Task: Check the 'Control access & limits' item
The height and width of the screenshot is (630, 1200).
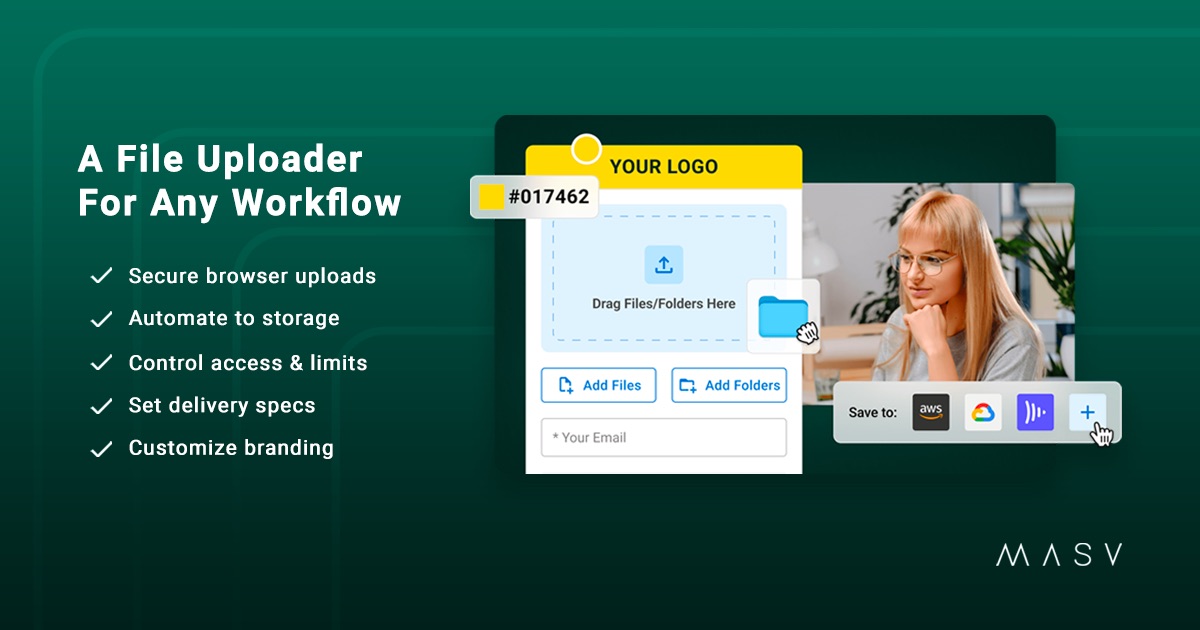Action: pos(101,362)
